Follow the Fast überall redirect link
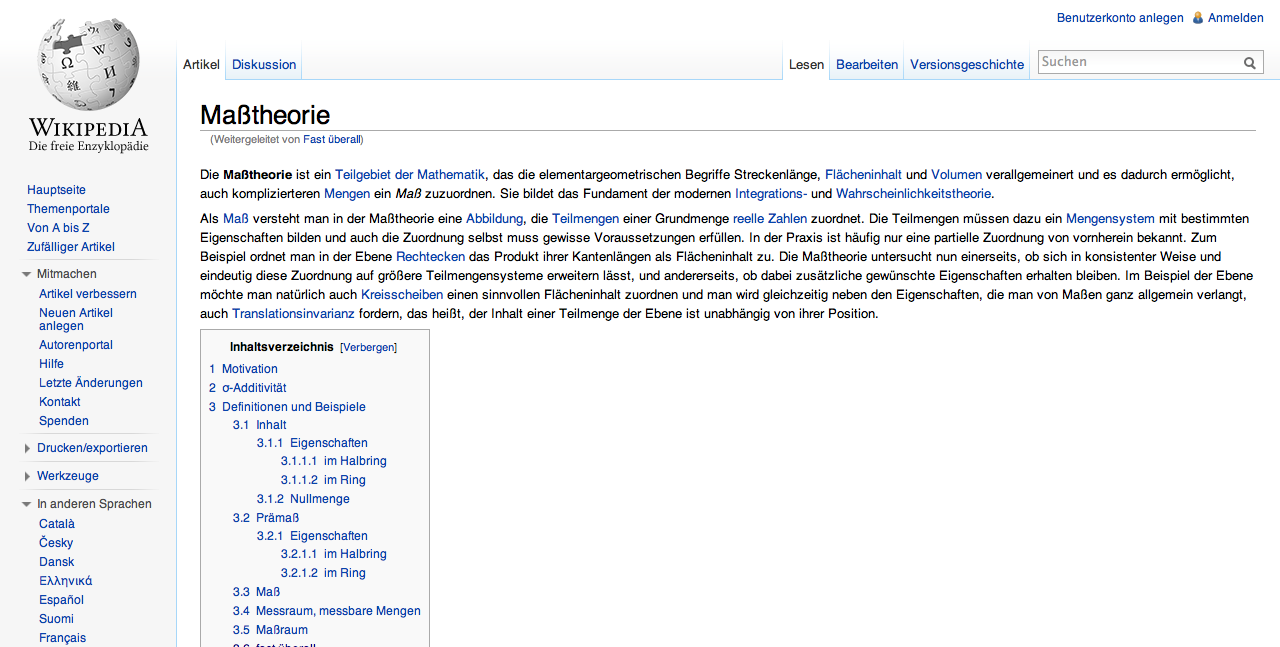1280x647 pixels. (332, 139)
